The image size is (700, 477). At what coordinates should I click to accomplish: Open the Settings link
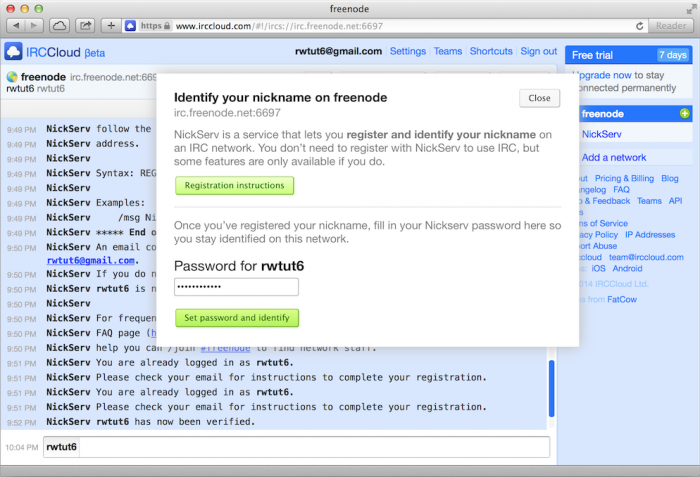tap(408, 51)
